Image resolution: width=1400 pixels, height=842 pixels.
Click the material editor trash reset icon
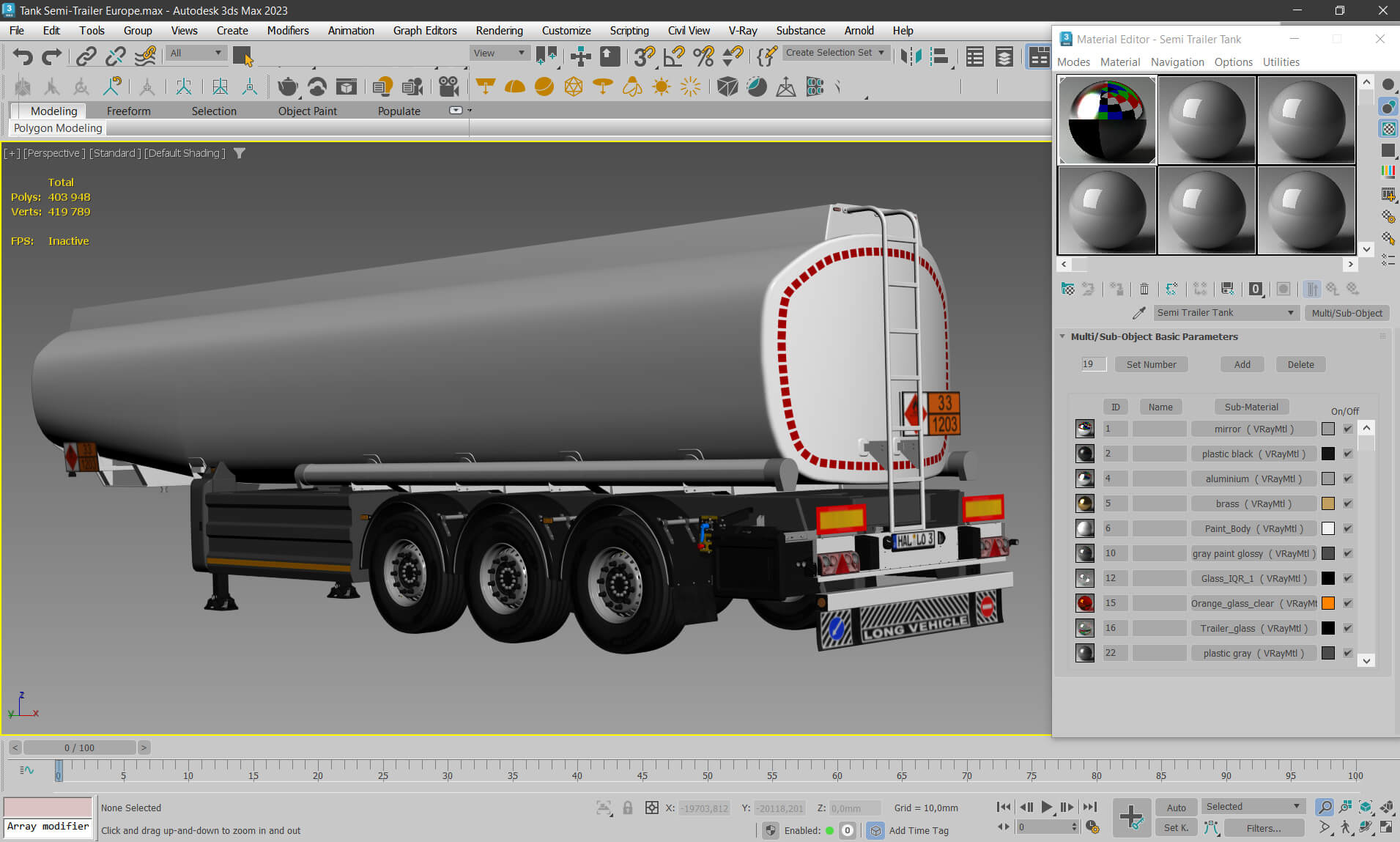(1144, 289)
